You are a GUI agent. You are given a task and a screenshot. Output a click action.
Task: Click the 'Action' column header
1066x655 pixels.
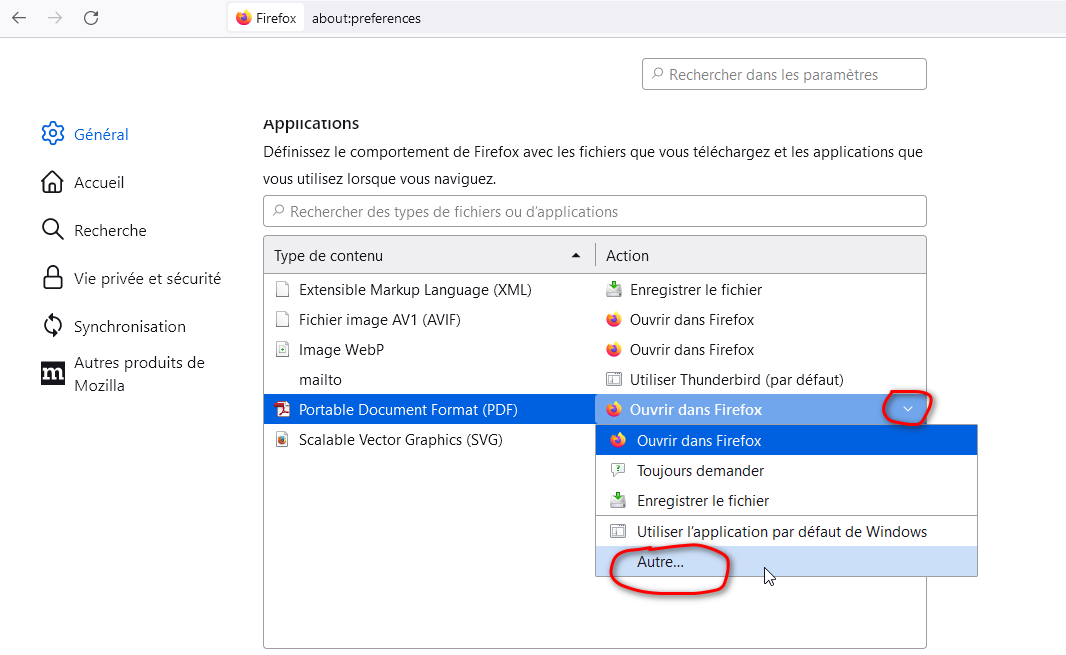coord(627,256)
